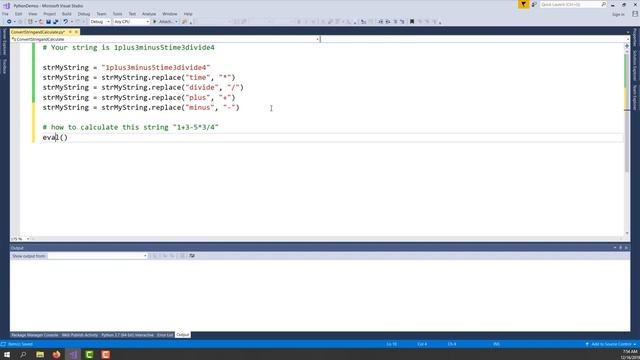The height and width of the screenshot is (360, 640).
Task: Click Visual Studio taskbar icon
Action: [73, 354]
